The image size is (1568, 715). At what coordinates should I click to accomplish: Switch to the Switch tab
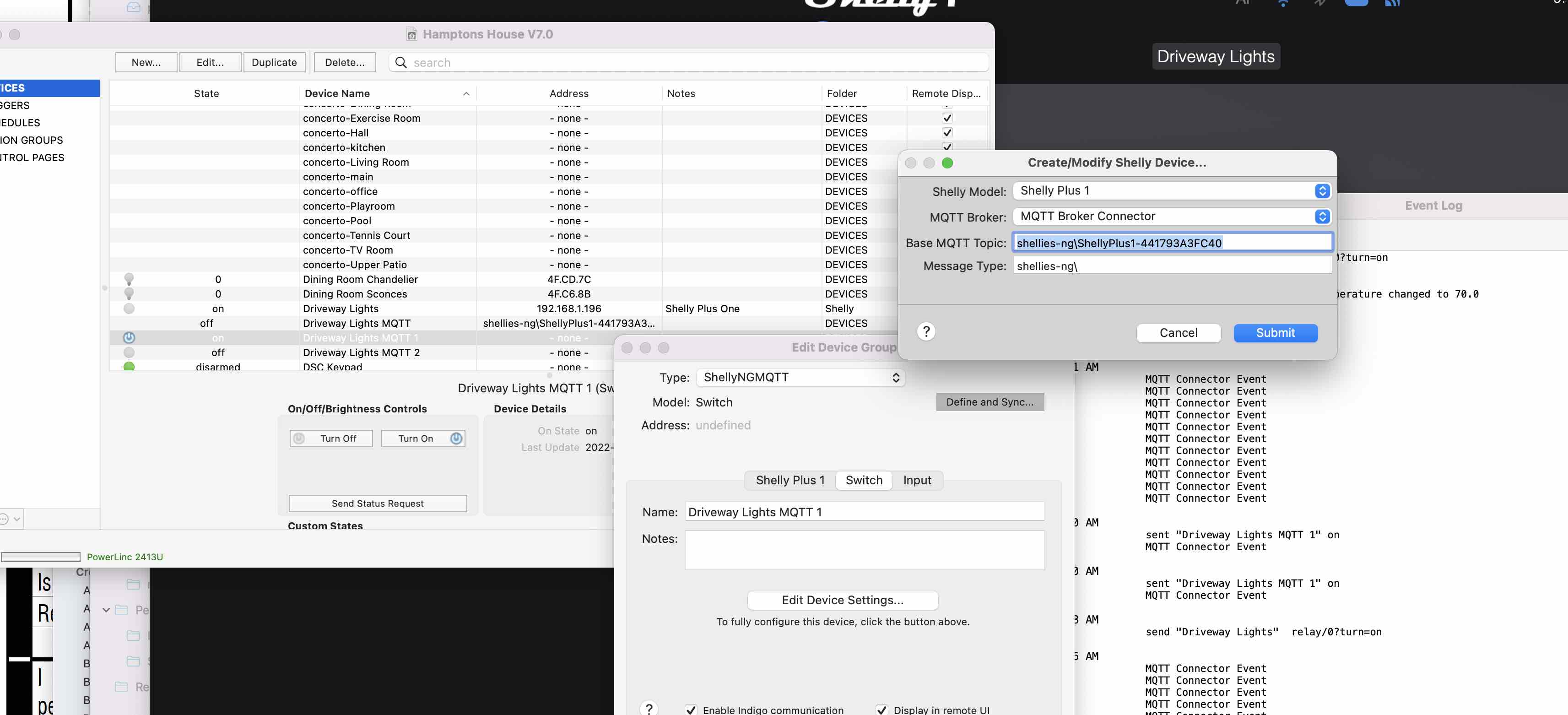click(x=864, y=481)
